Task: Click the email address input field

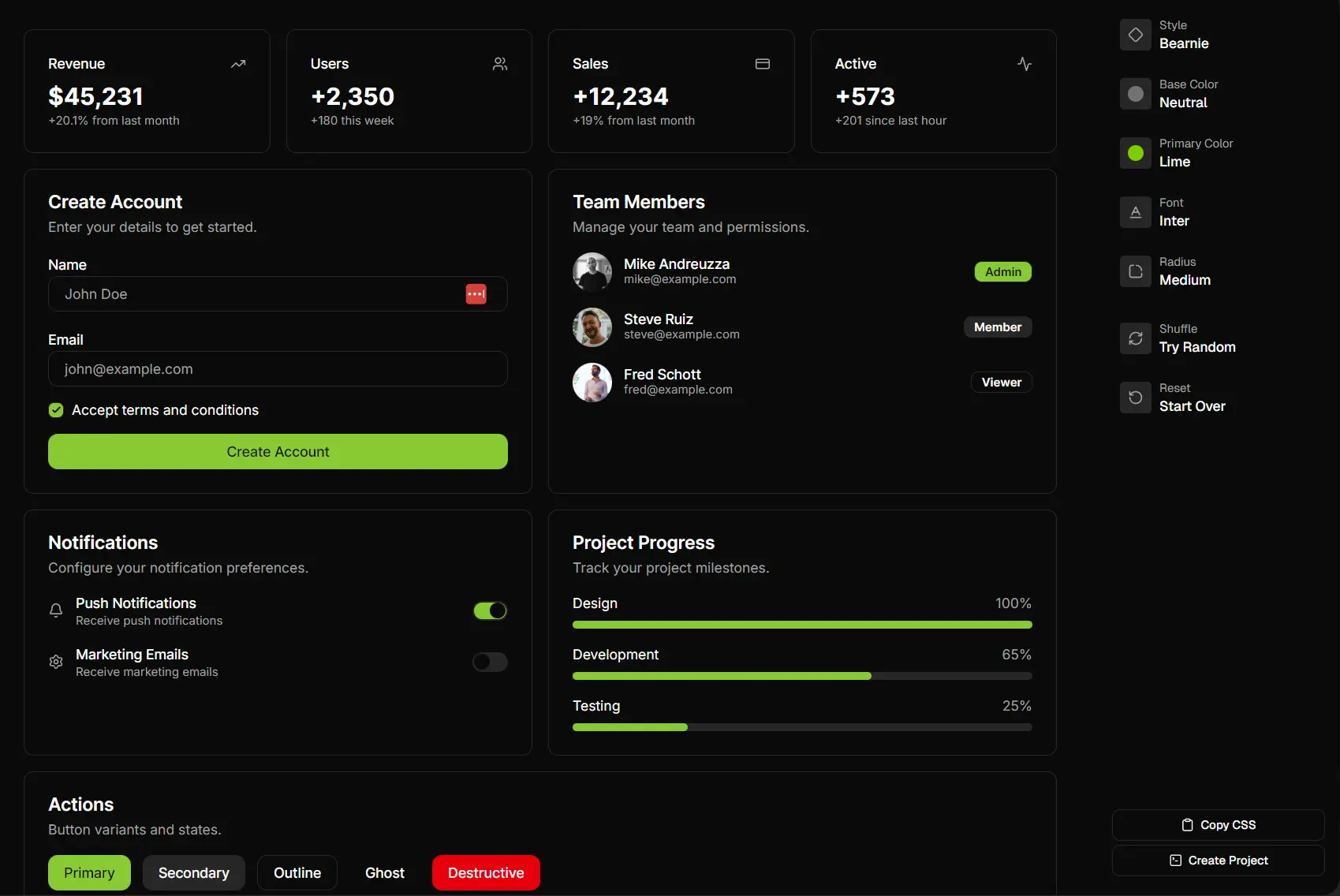Action: point(278,368)
